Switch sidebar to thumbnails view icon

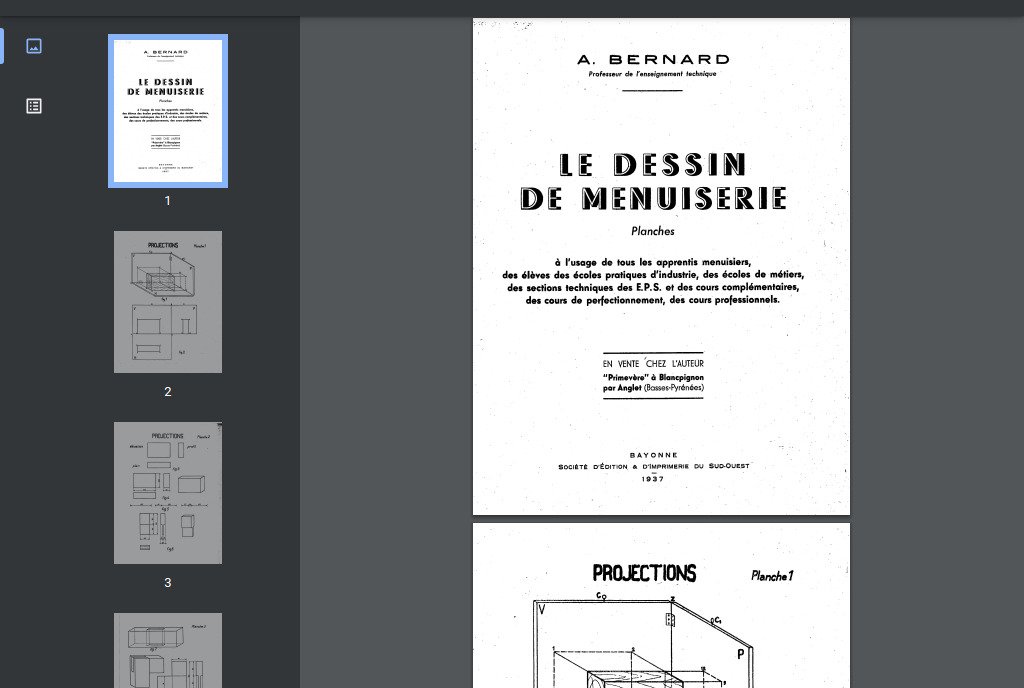pos(34,46)
